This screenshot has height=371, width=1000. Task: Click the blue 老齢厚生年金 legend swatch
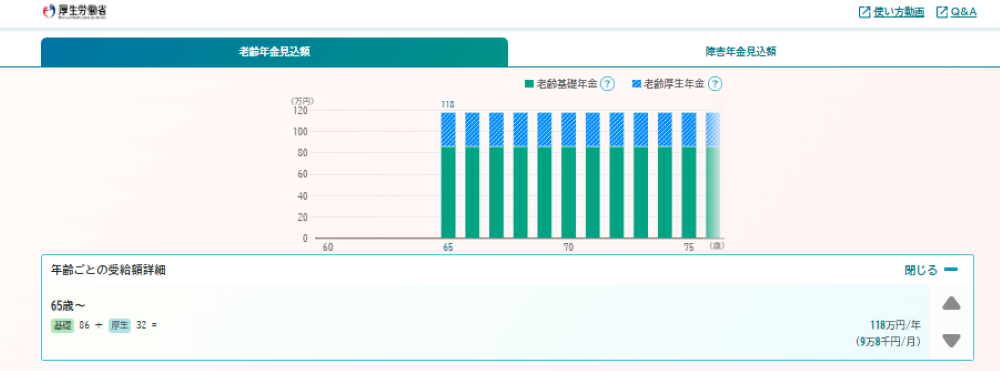click(x=636, y=84)
